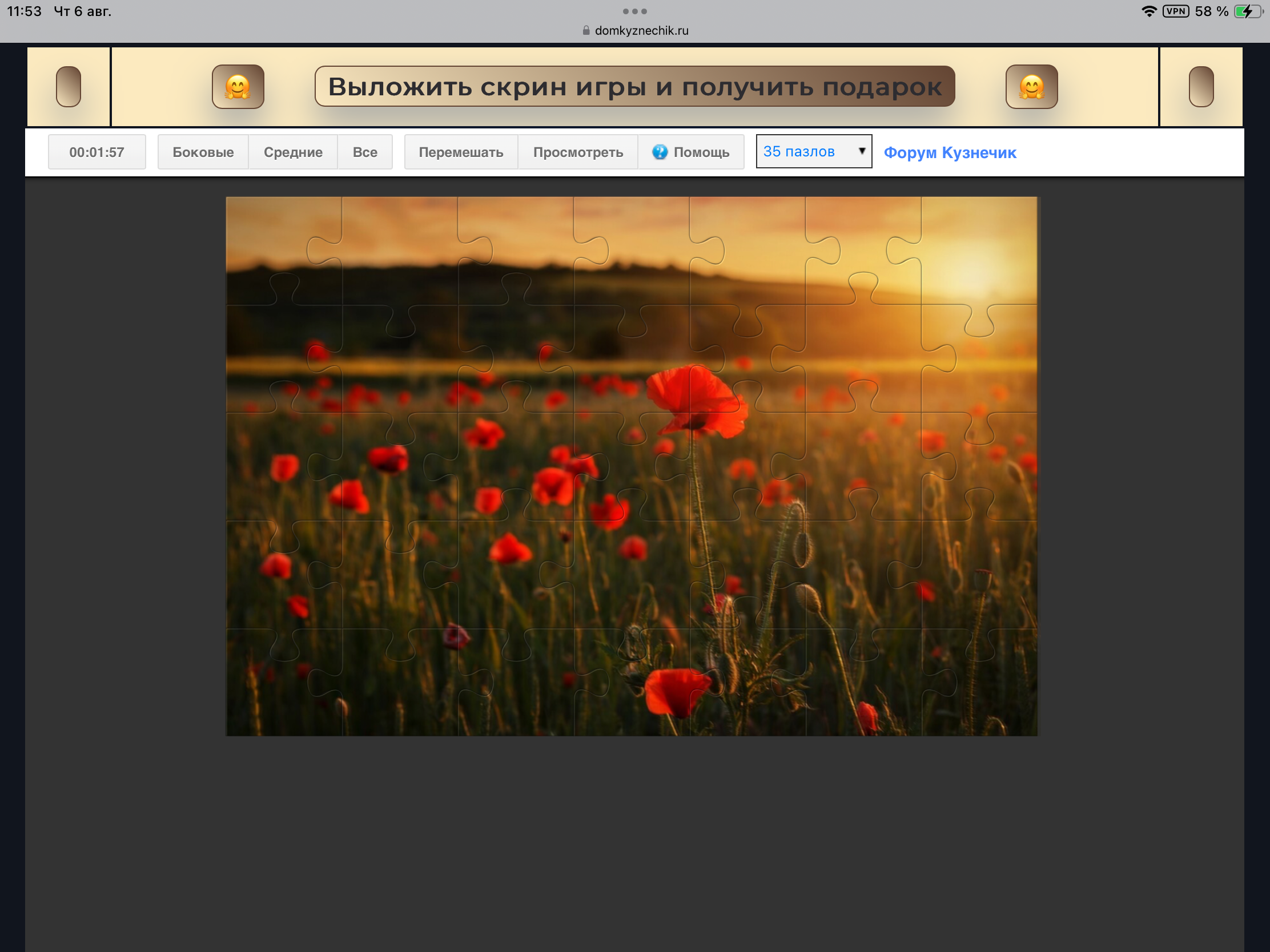Screen dimensions: 1270x952
Task: Tap the battery status icon
Action: coord(1248,11)
